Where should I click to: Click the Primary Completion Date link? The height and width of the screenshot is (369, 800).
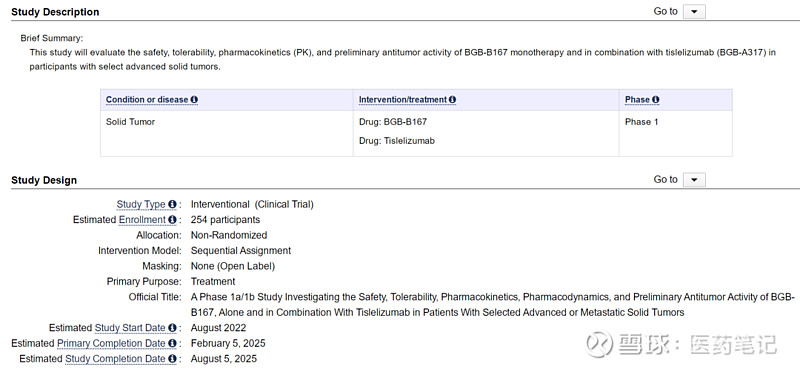111,343
